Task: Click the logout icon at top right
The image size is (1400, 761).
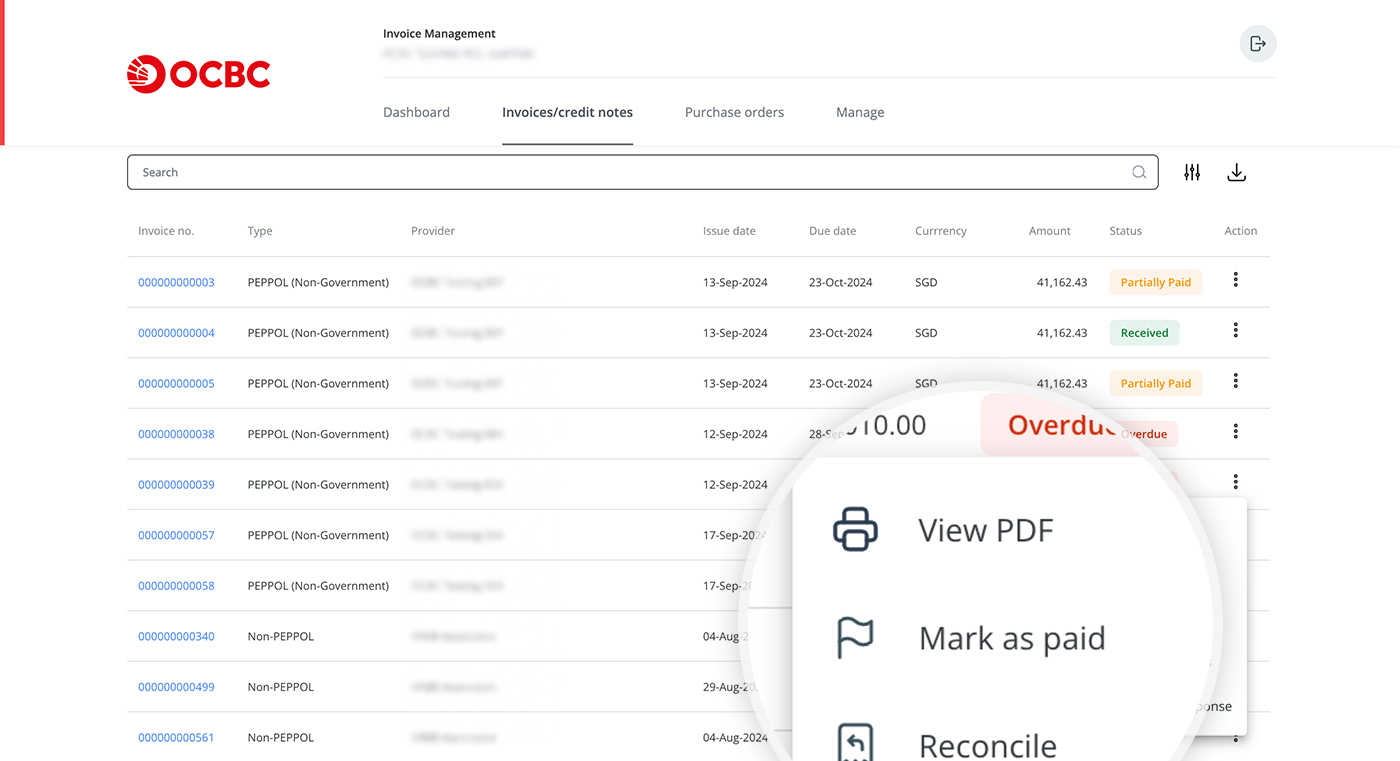Action: (1258, 44)
